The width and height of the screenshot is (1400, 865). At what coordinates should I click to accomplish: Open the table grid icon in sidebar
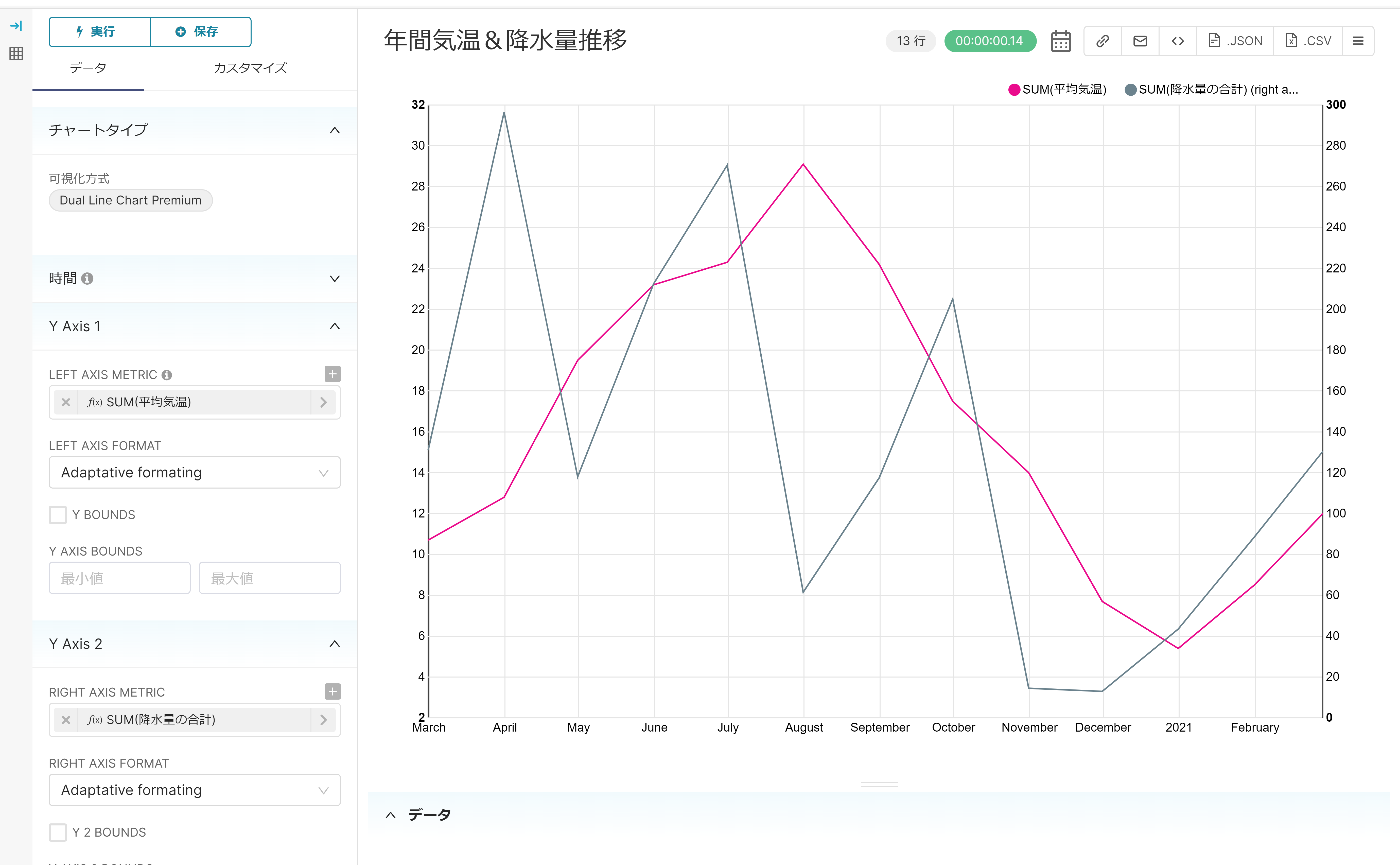(16, 54)
